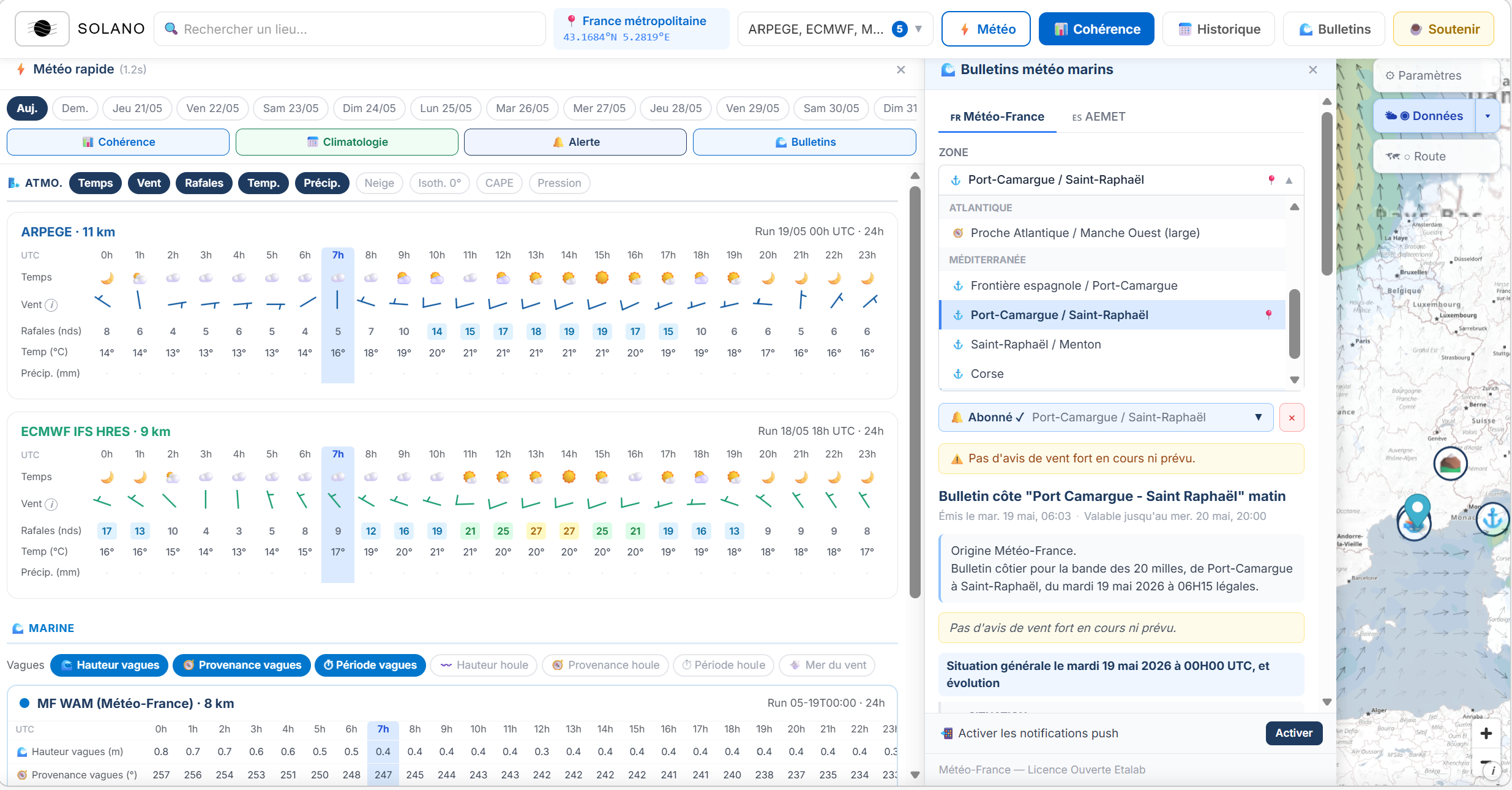1512x790 pixels.
Task: Click the info icon beside ARPEGE Vent
Action: (x=52, y=305)
